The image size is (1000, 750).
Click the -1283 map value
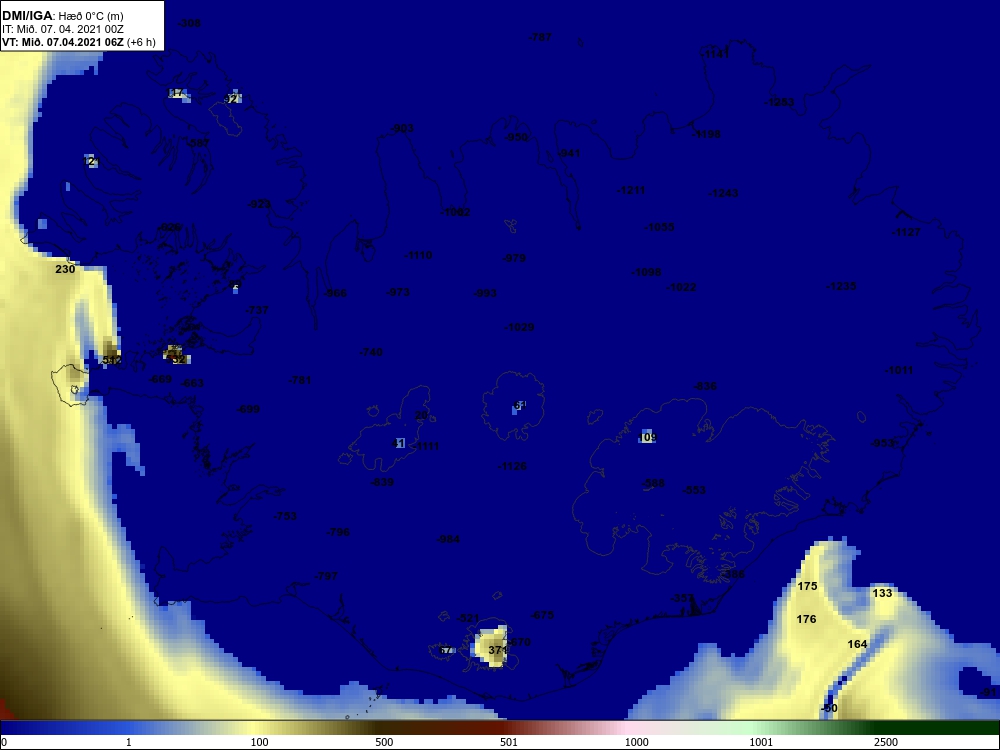779,102
